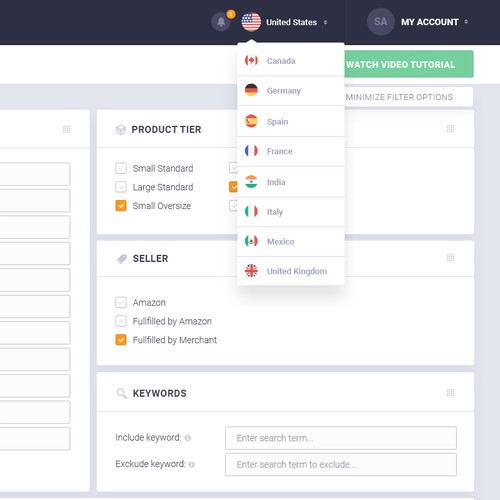Click the Product Tier panel grid handle
The width and height of the screenshot is (500, 500).
(450, 129)
